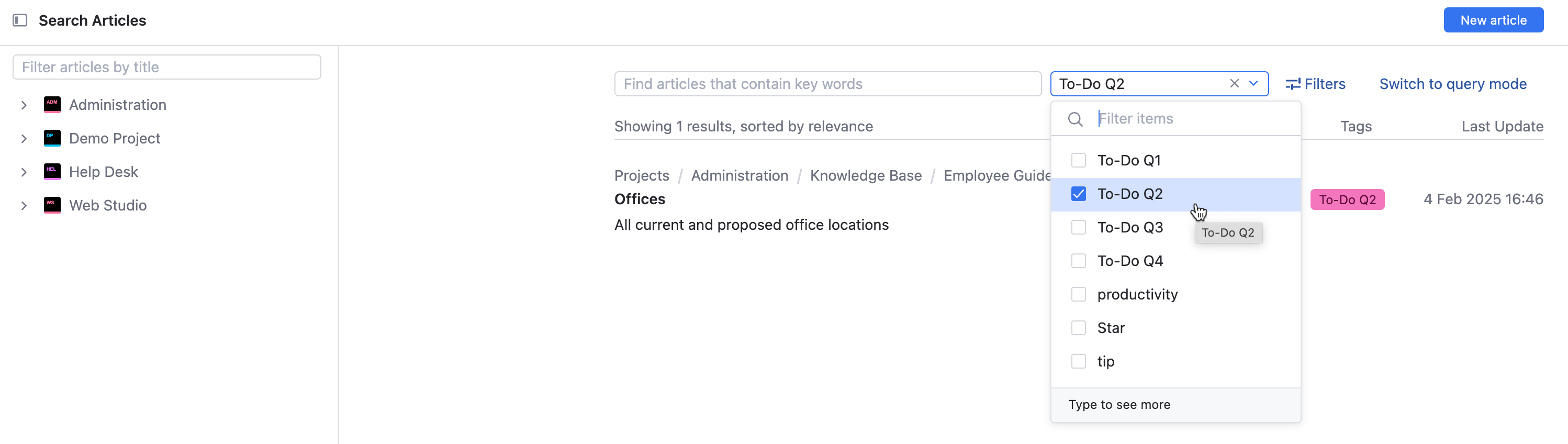
Task: Expand the Administration tree item
Action: pyautogui.click(x=23, y=104)
